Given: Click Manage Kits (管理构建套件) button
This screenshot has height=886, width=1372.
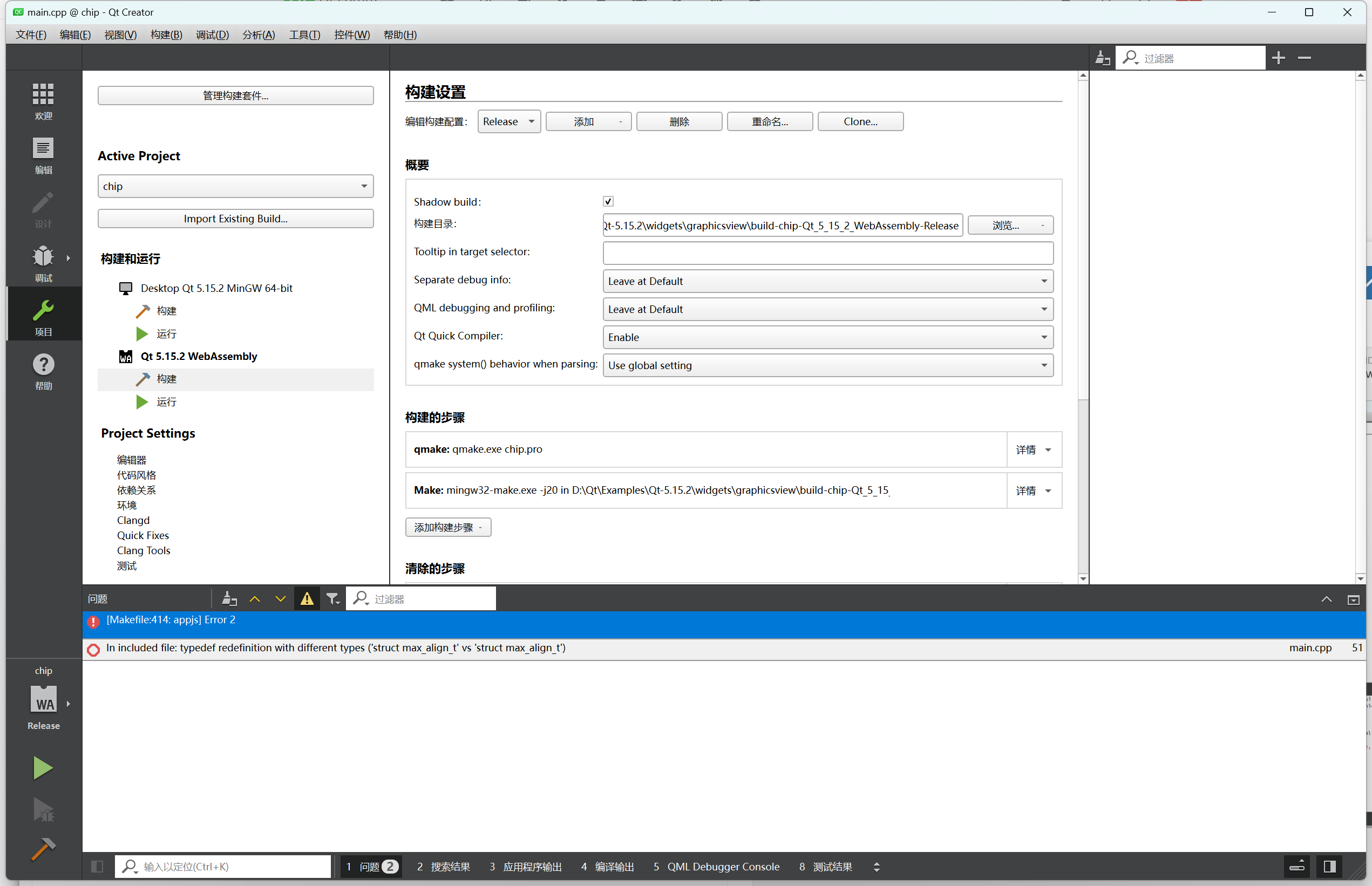Looking at the screenshot, I should (235, 96).
